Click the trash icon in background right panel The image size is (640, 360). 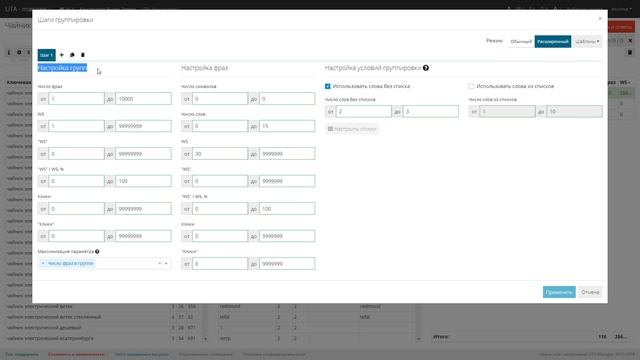[x=630, y=52]
